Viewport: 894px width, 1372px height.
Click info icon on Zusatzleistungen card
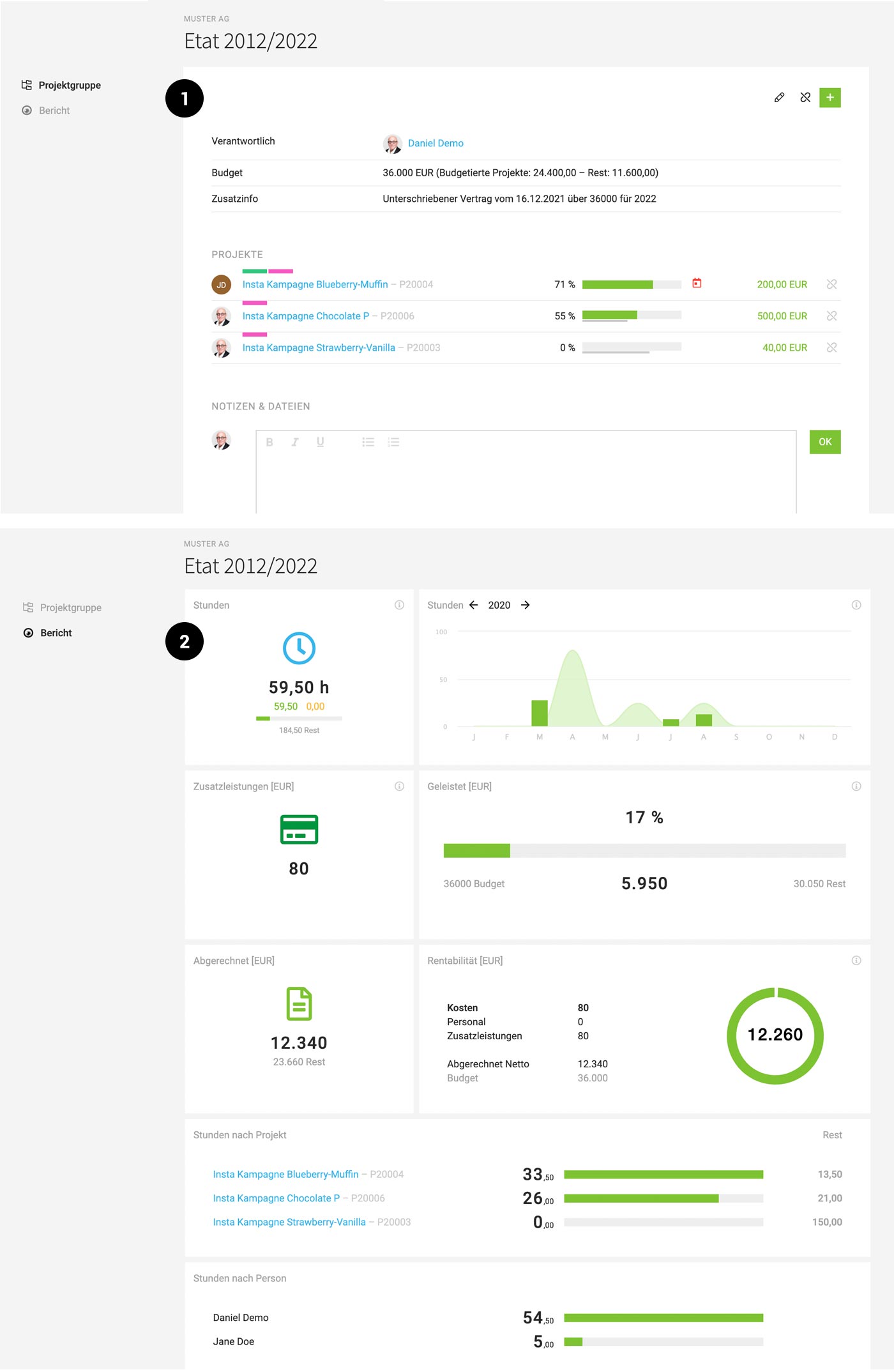pyautogui.click(x=399, y=786)
